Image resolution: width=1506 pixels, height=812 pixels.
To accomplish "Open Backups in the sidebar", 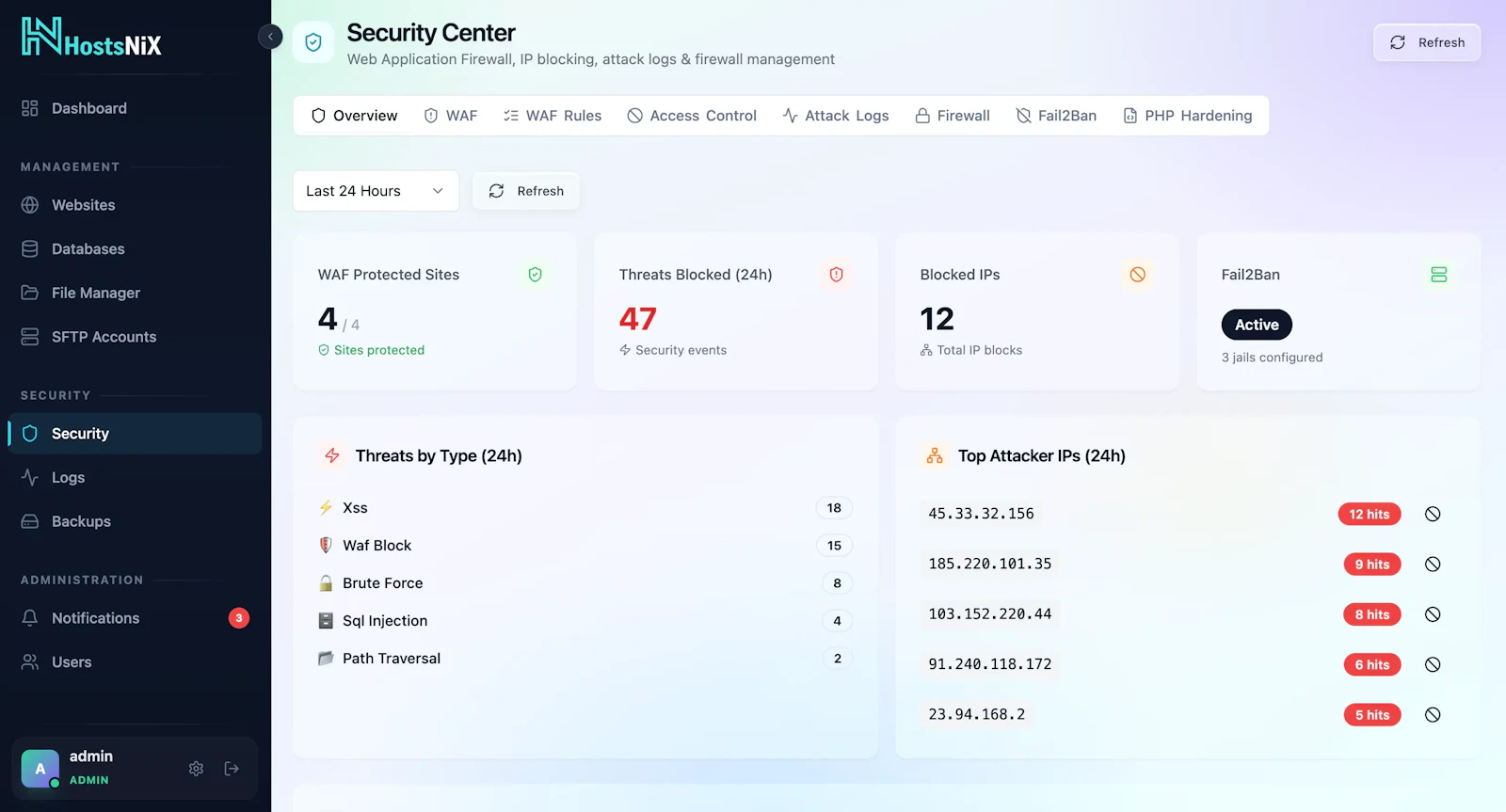I will [135, 521].
